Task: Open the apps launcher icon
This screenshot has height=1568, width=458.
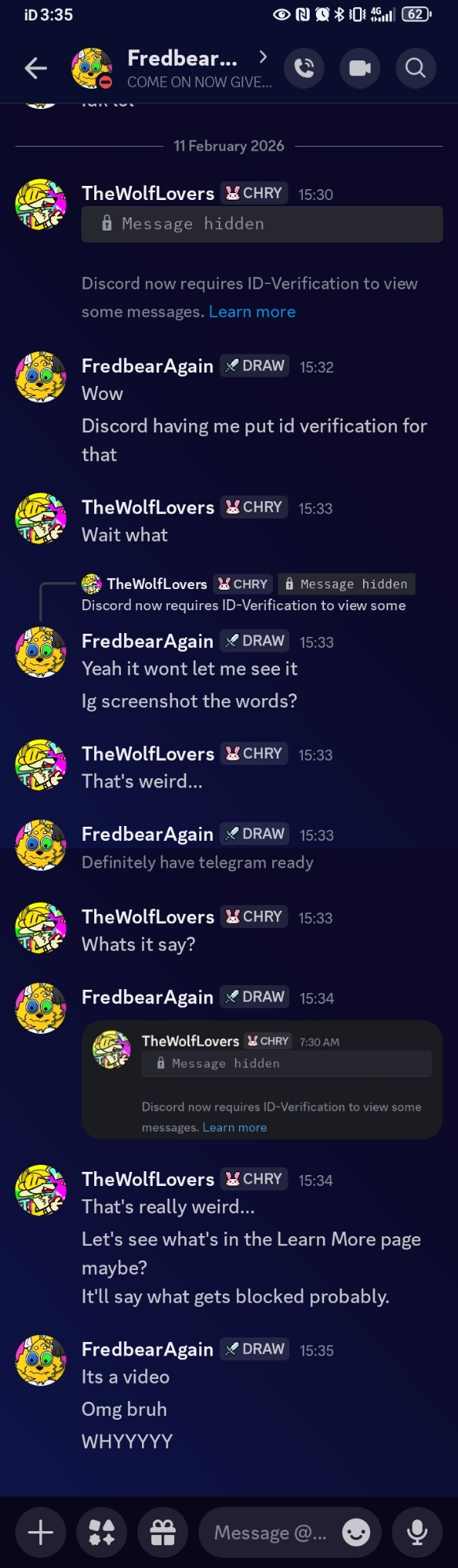Action: click(x=102, y=1531)
